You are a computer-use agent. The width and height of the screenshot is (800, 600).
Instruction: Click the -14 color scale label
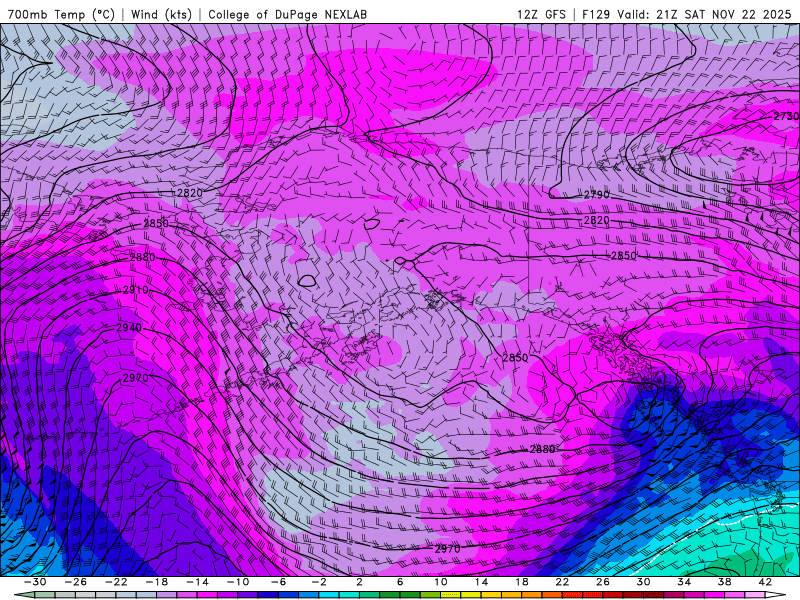click(197, 582)
